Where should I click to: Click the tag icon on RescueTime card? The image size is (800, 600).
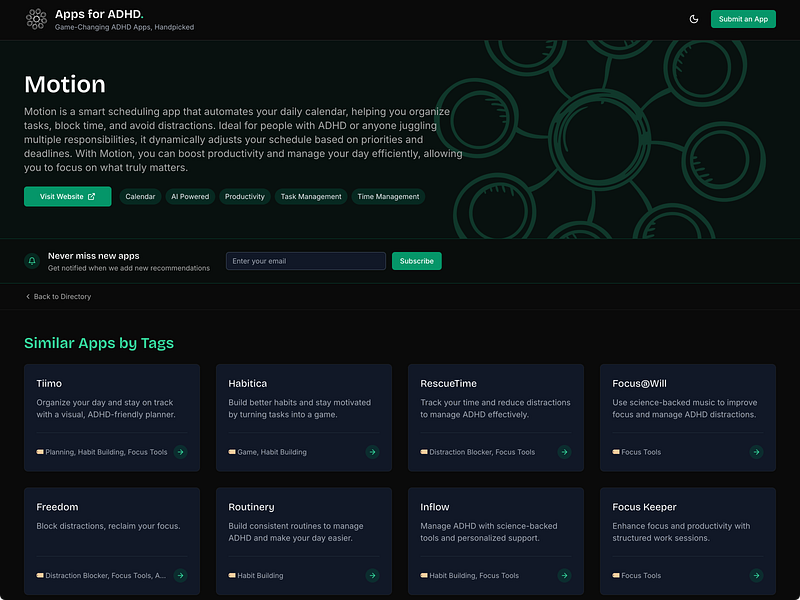pos(424,452)
